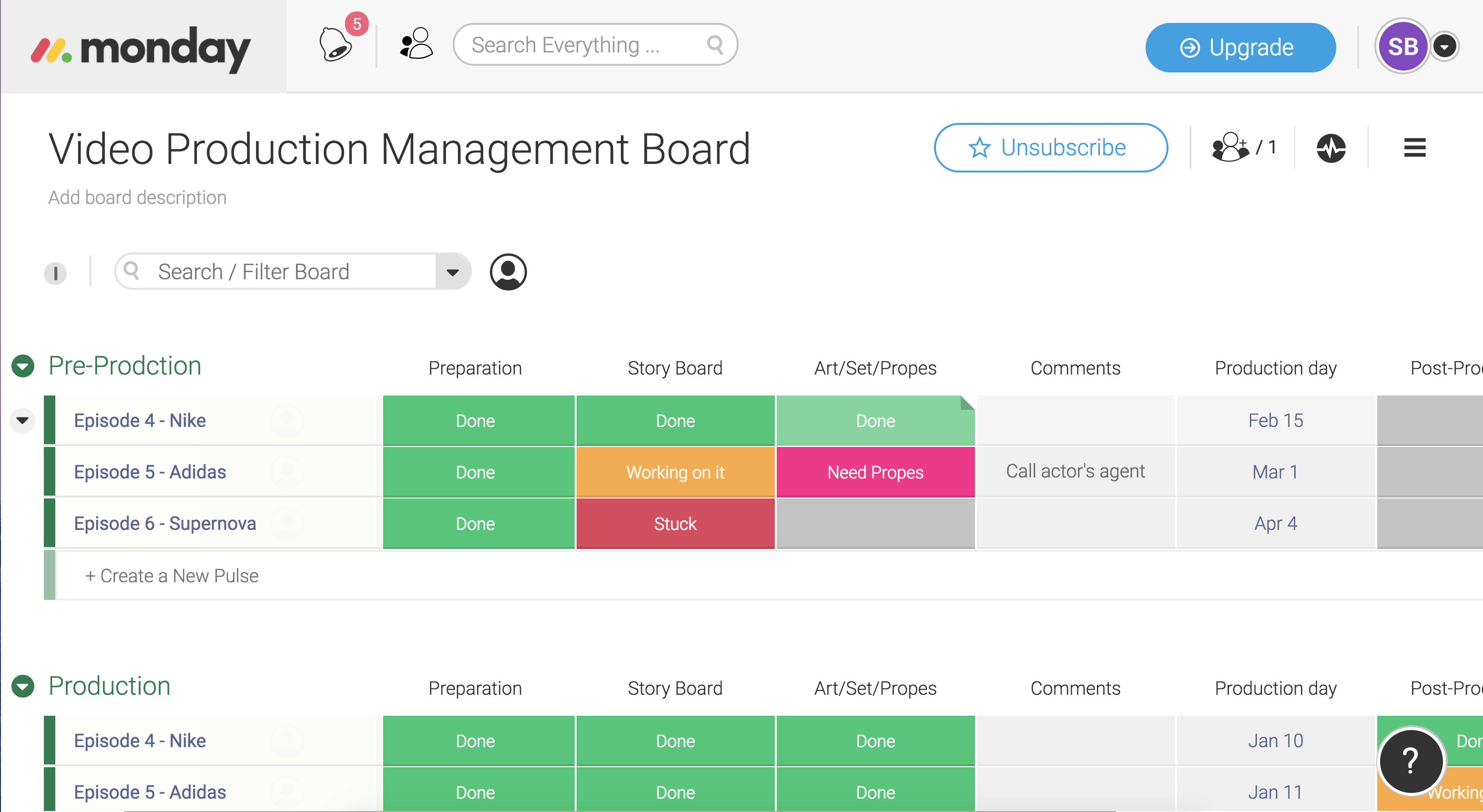The image size is (1483, 812).
Task: Click the Upgrade button
Action: click(x=1240, y=47)
